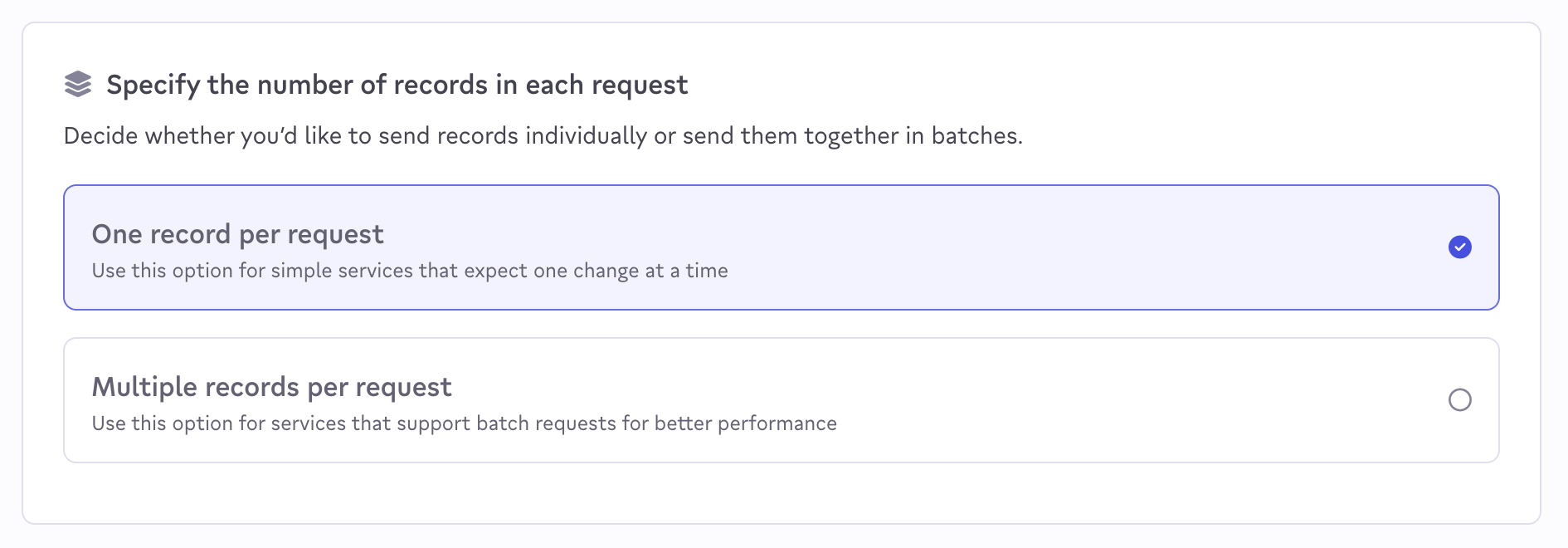Click the batch requests description under Multiple records
The image size is (1568, 548).
click(464, 423)
